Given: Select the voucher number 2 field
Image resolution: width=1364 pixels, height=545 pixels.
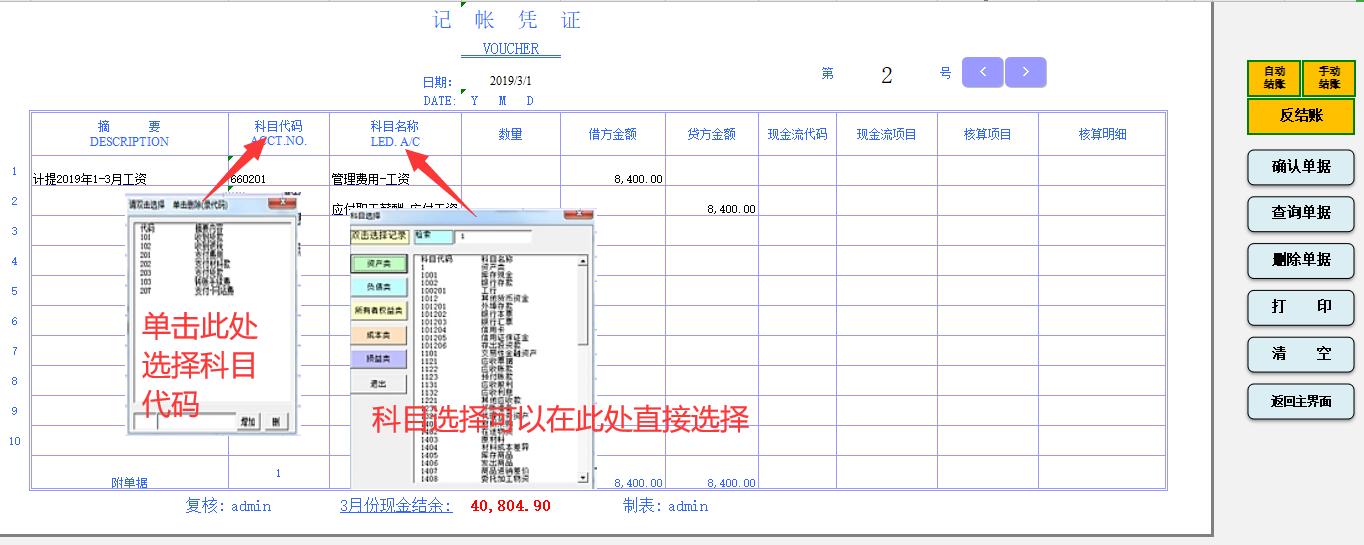Looking at the screenshot, I should (886, 74).
